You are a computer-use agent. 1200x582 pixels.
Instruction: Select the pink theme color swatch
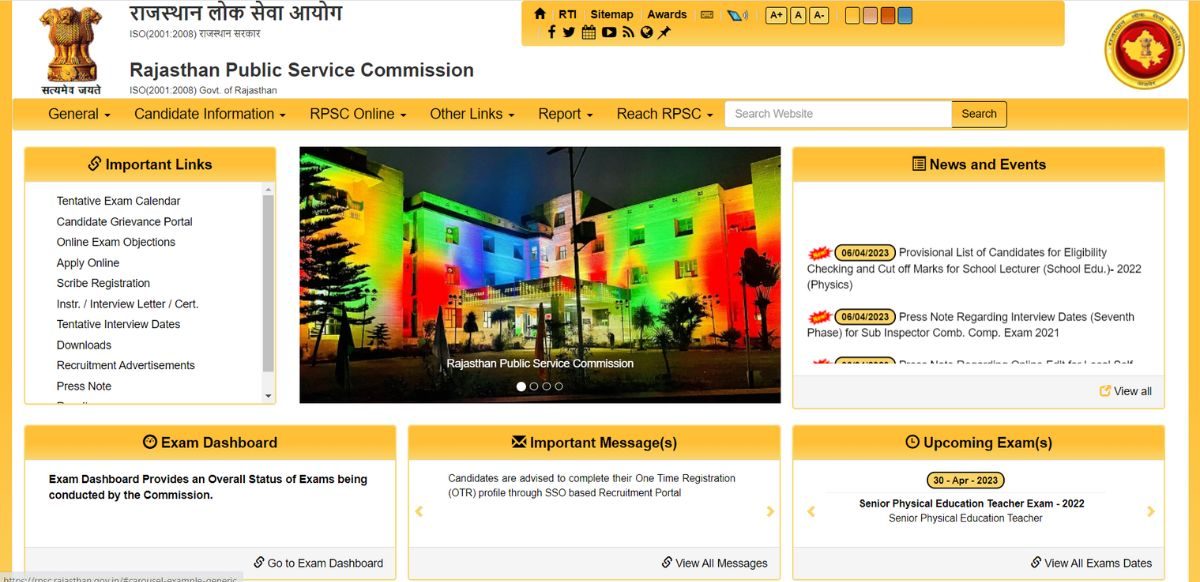tap(870, 15)
